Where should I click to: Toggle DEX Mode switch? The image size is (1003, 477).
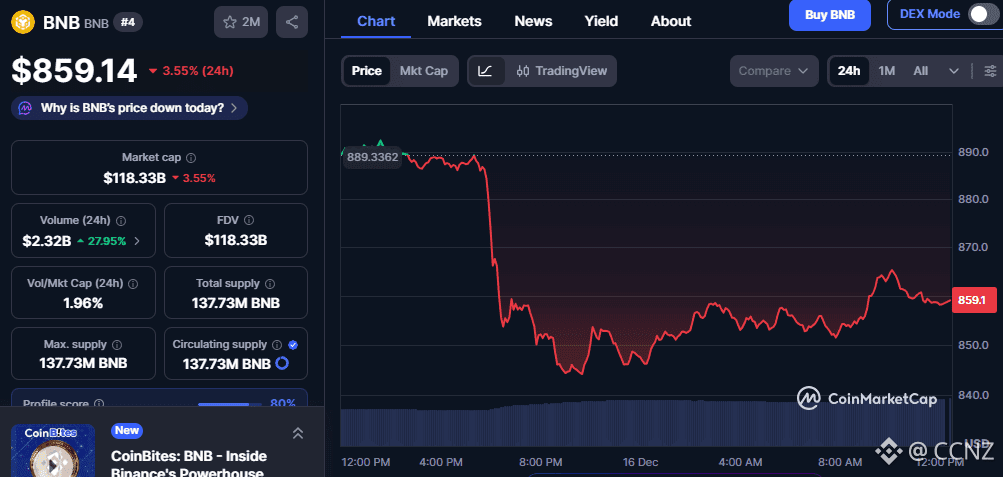click(983, 14)
